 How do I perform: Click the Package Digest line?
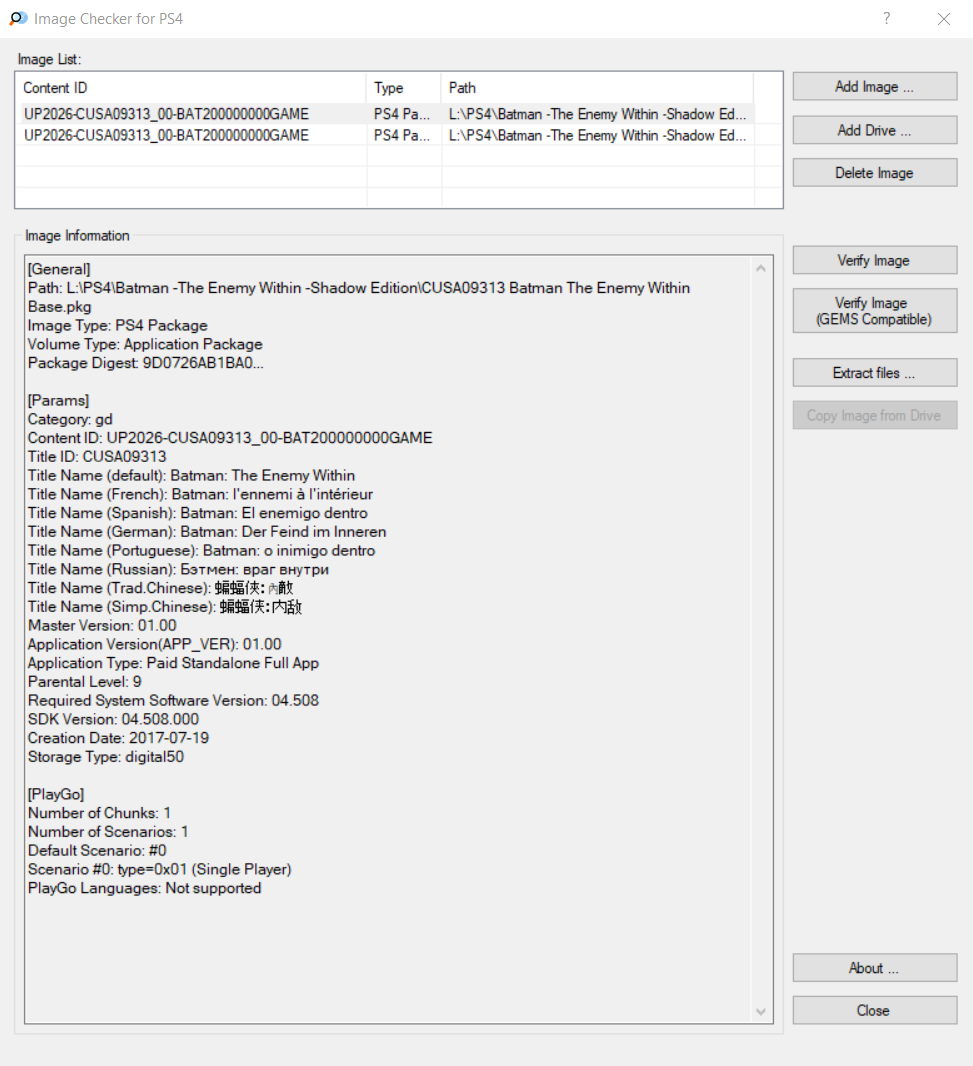[146, 363]
